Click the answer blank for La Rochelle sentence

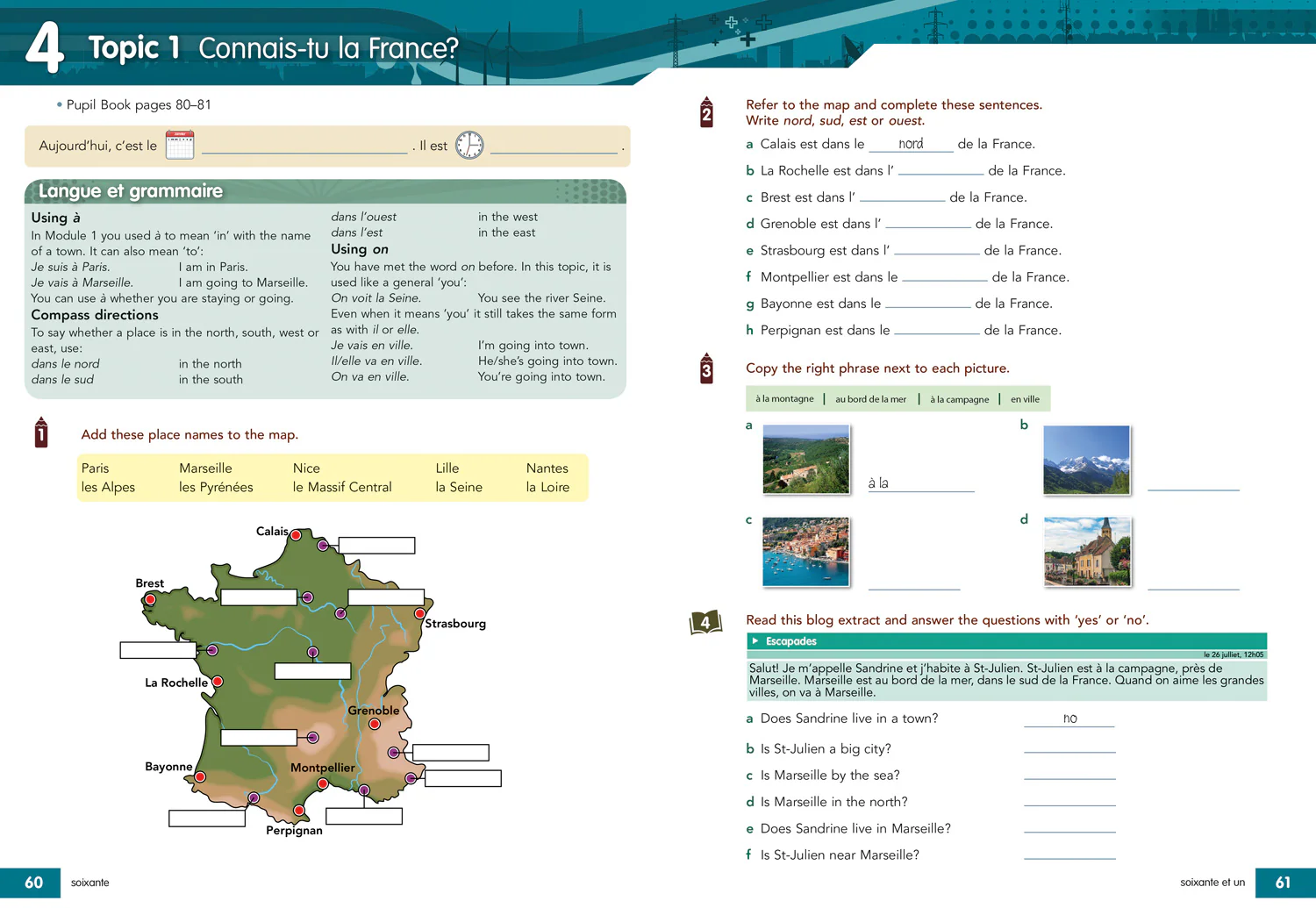click(941, 170)
